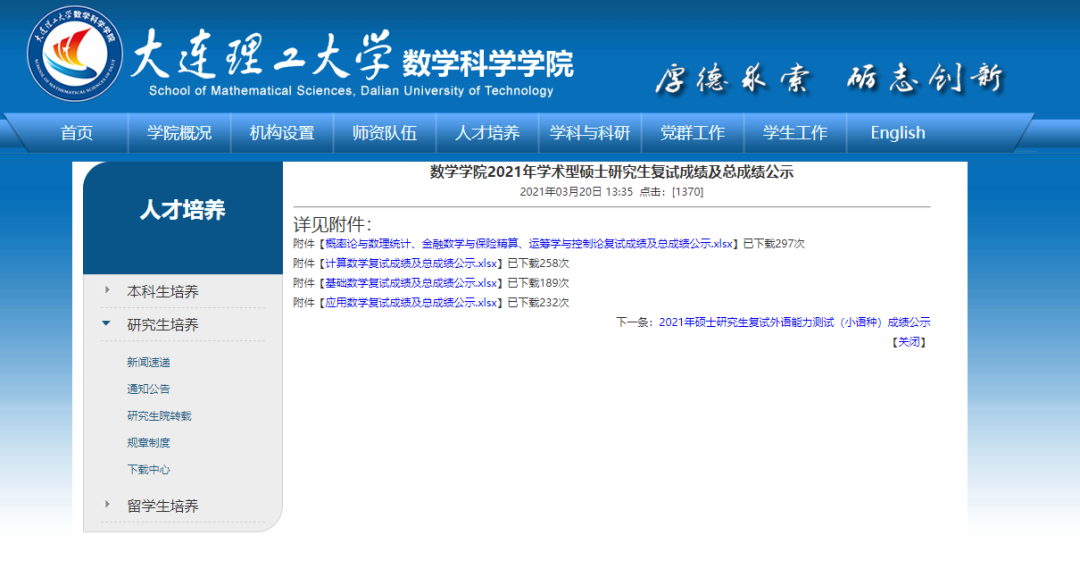Open 人才培养 in the top navigation

[487, 133]
